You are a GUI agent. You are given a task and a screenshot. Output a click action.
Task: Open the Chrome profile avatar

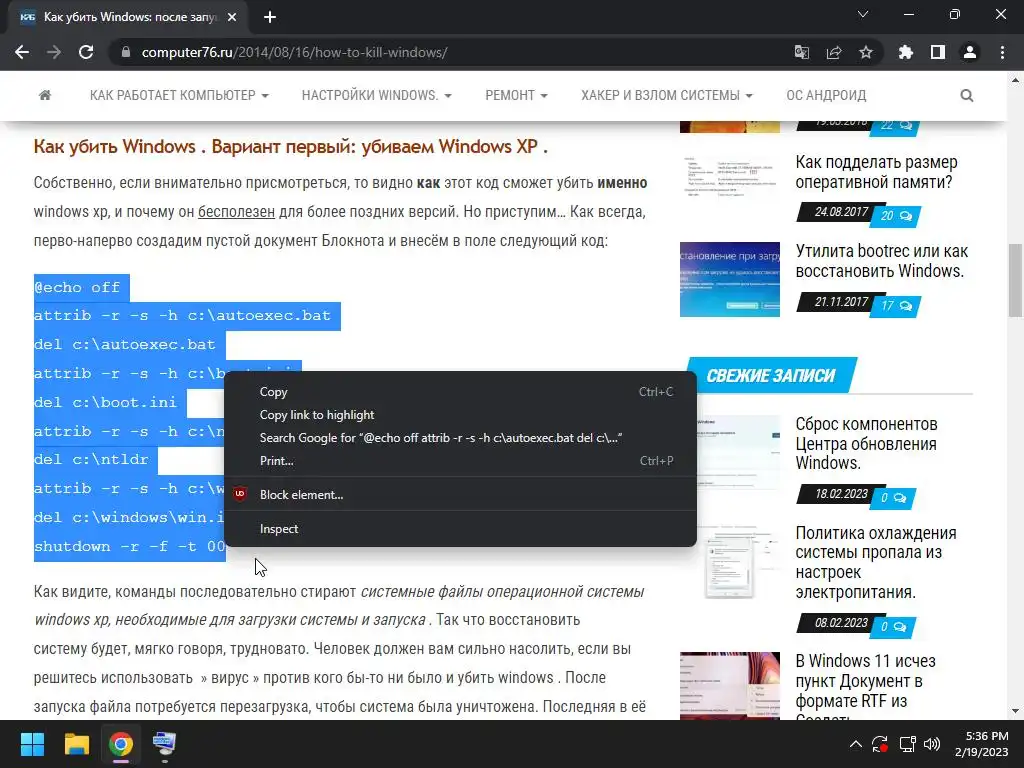point(970,52)
